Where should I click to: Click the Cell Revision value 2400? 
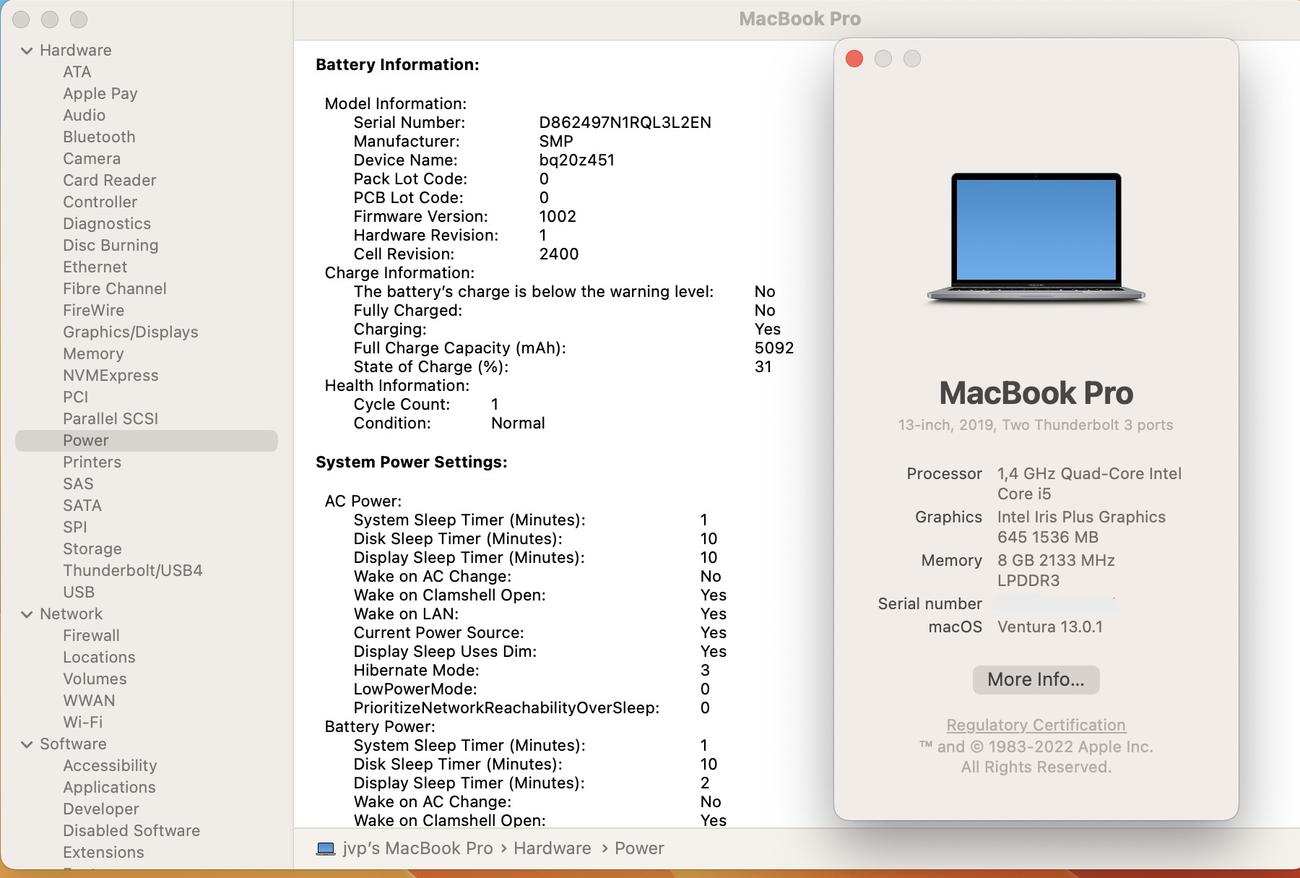point(559,254)
